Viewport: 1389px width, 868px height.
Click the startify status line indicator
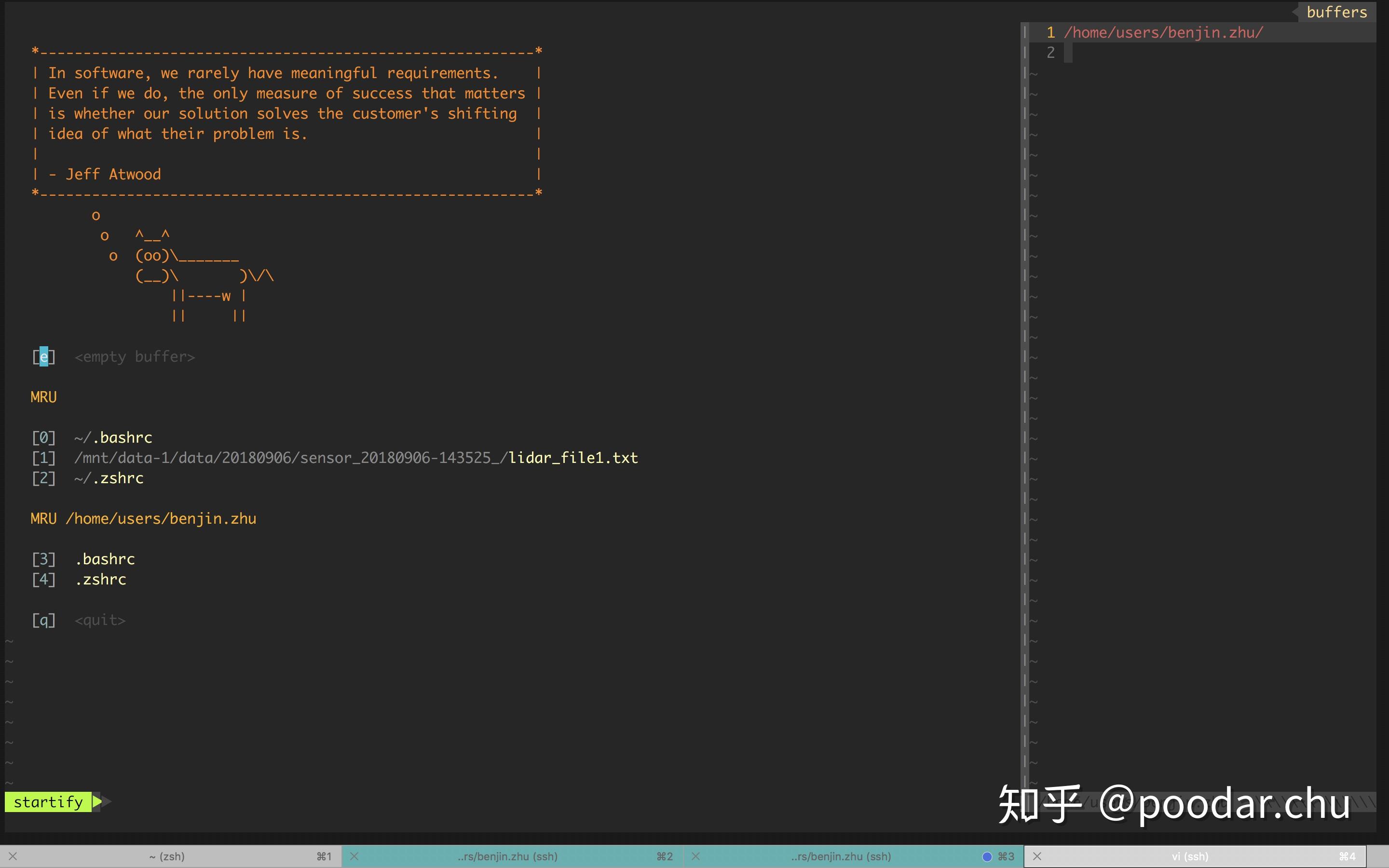click(x=48, y=801)
